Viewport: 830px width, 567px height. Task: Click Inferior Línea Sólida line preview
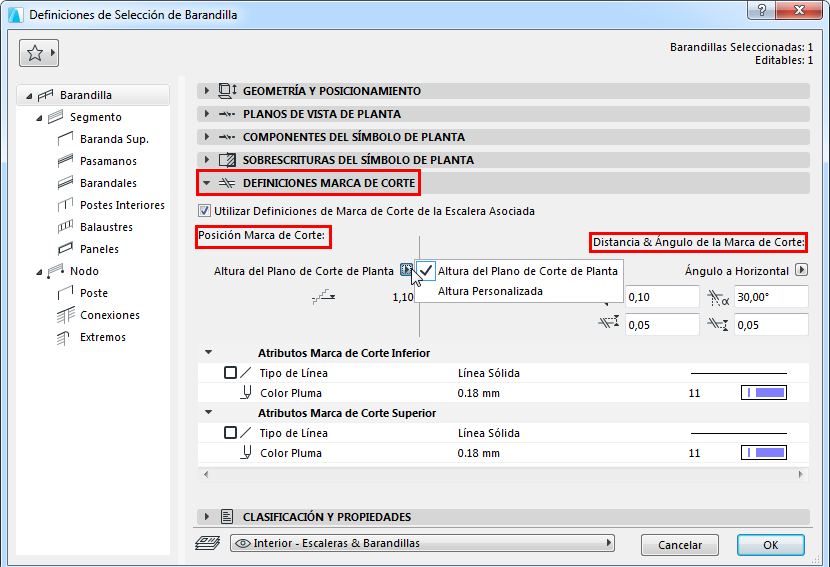739,373
